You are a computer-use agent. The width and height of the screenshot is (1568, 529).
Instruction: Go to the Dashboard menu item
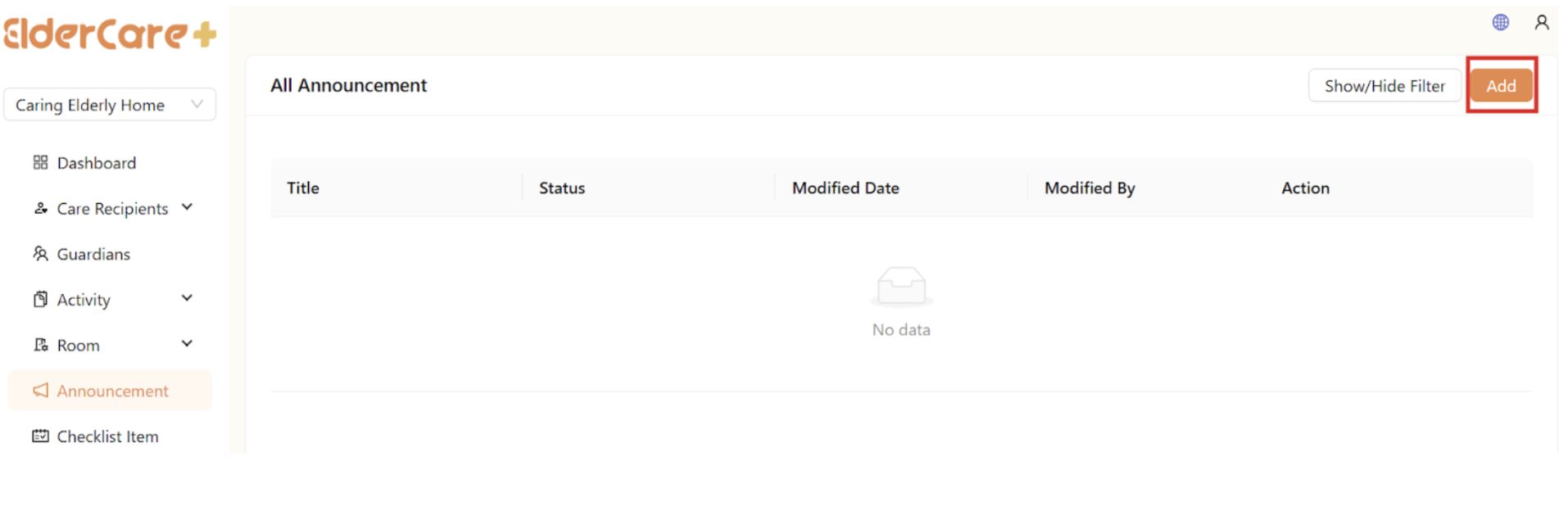[96, 163]
